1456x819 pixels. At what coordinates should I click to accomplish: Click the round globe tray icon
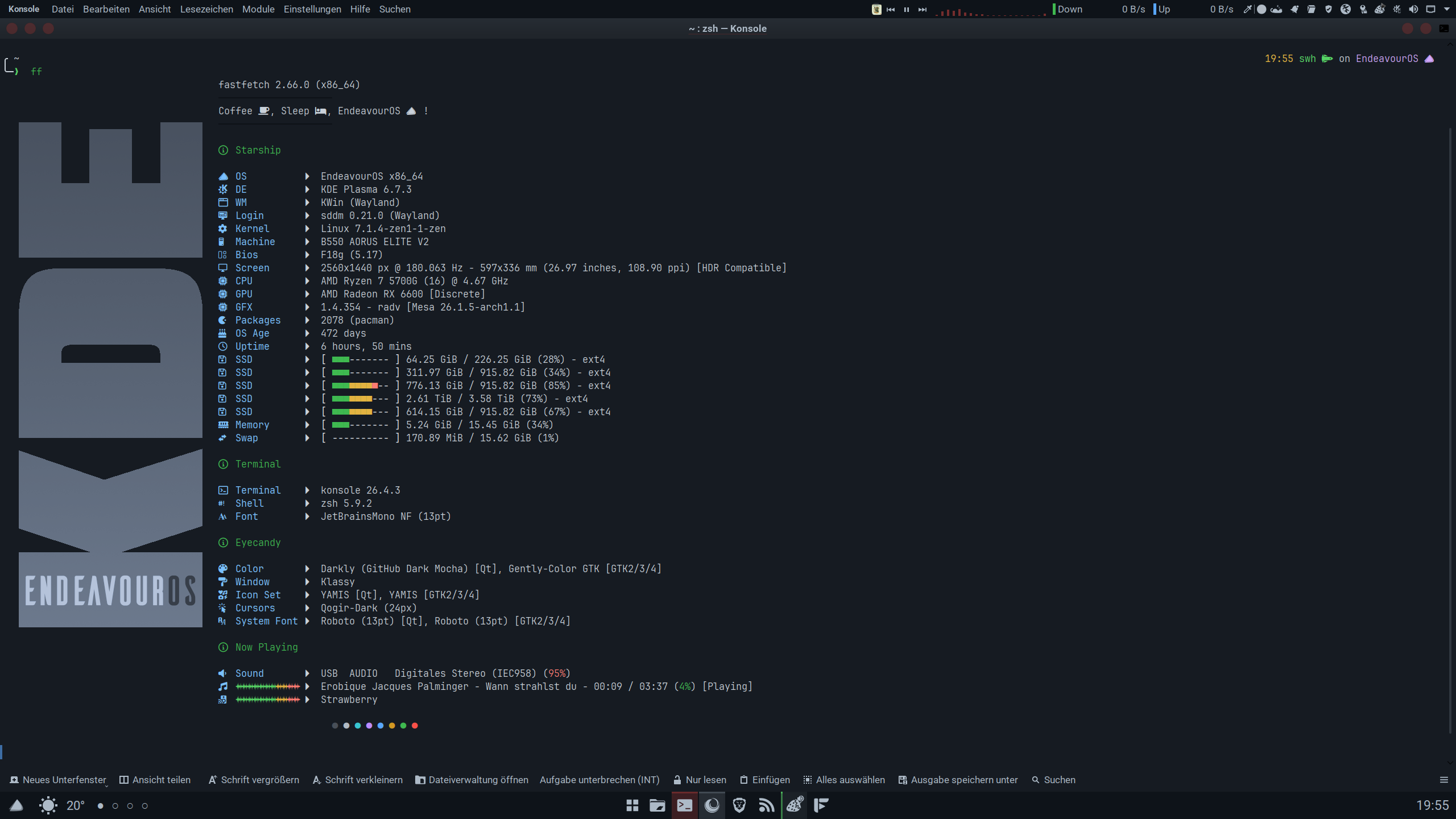(x=1345, y=9)
